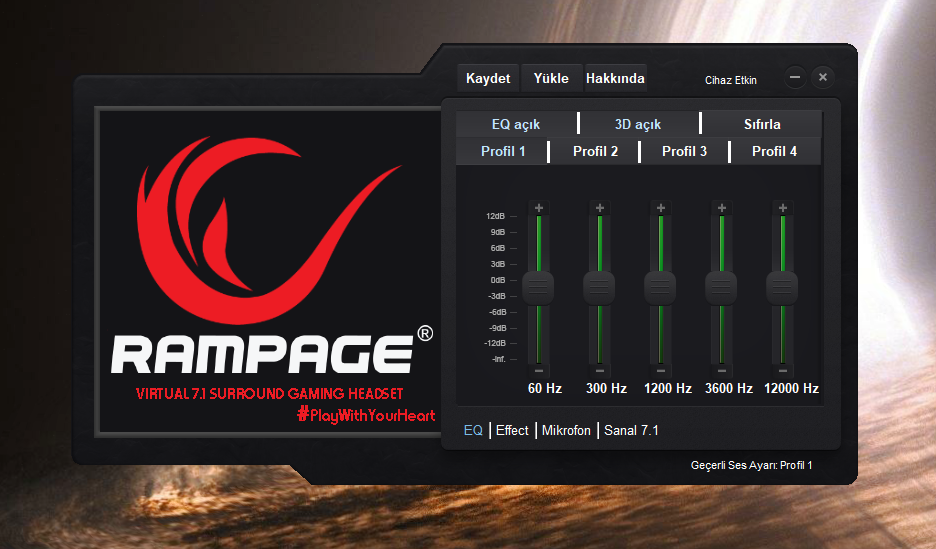Screen dimensions: 936x549
Task: Click the Cihaz Etkin status text
Action: tap(731, 80)
